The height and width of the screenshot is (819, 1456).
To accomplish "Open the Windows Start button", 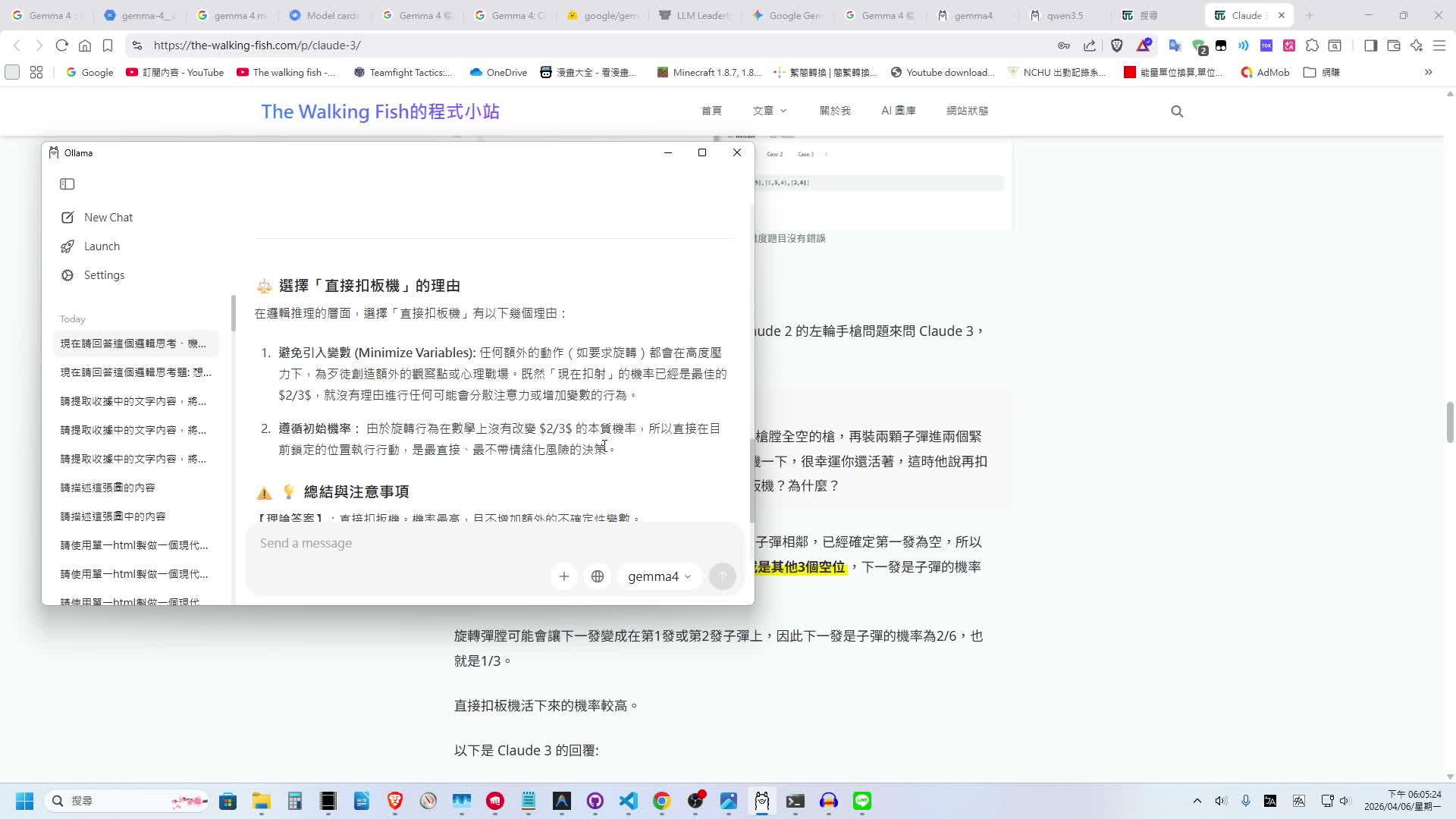I will 24,801.
